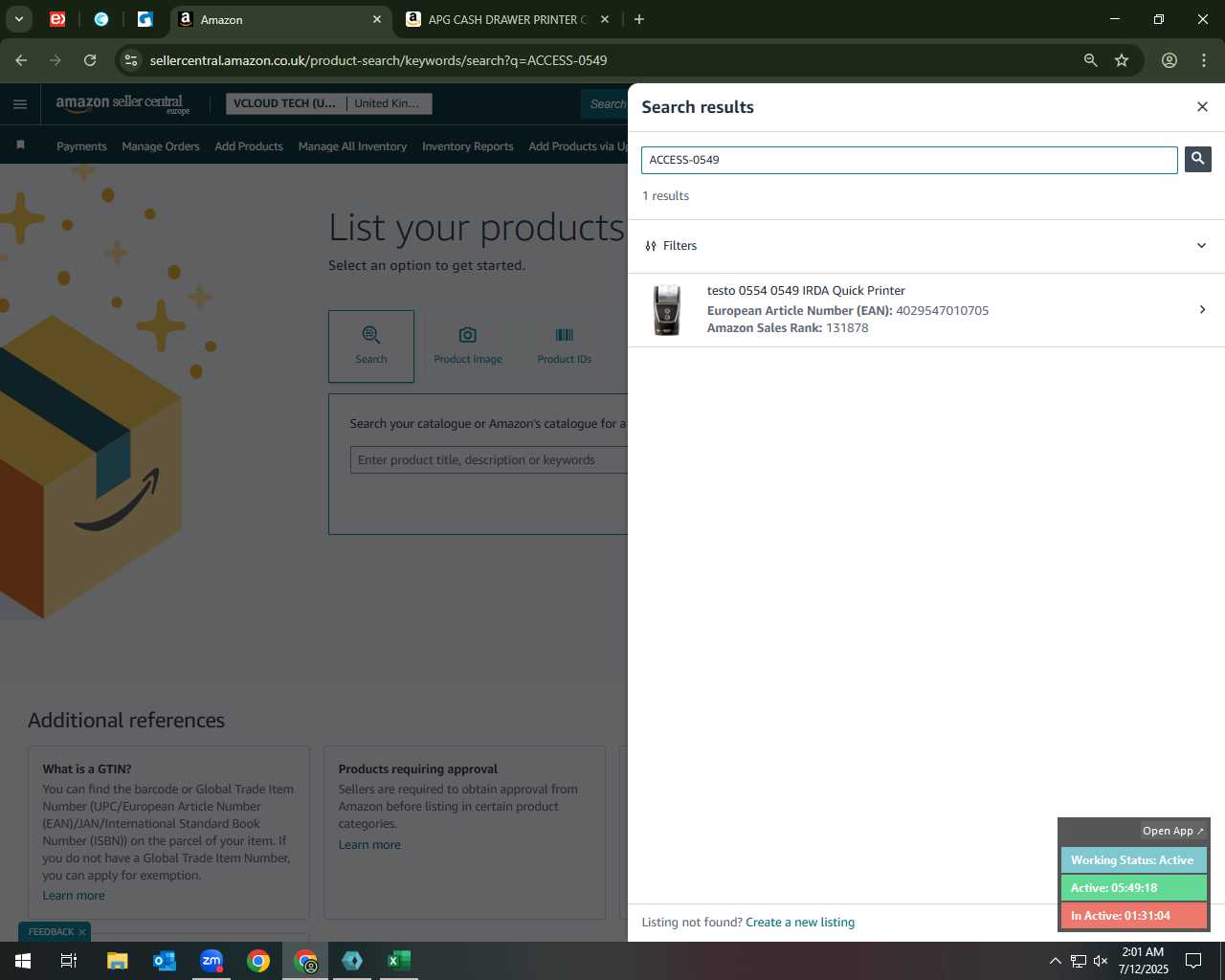Click the Amazon Seller Central logo
This screenshot has width=1225, height=980.
click(x=122, y=103)
